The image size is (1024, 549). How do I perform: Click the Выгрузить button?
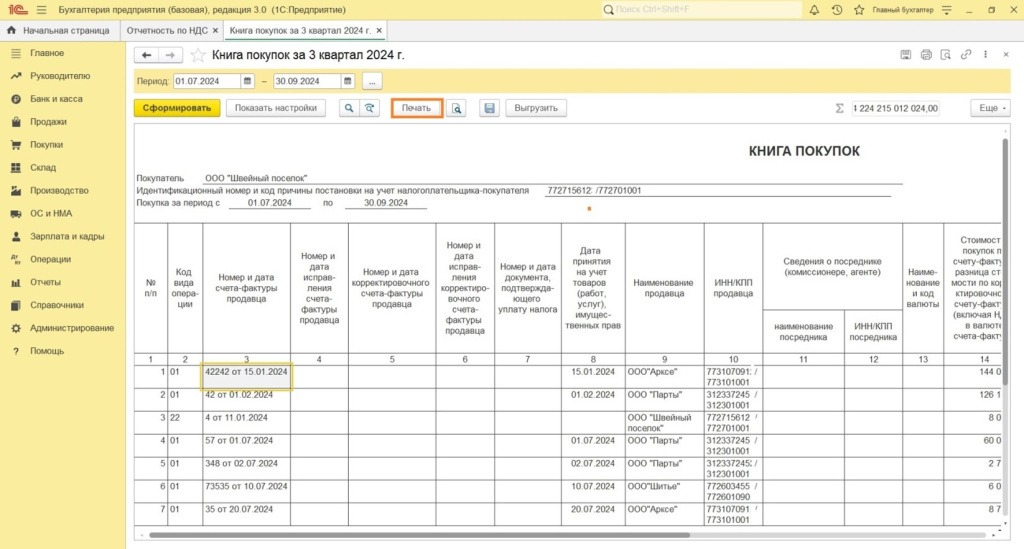536,108
